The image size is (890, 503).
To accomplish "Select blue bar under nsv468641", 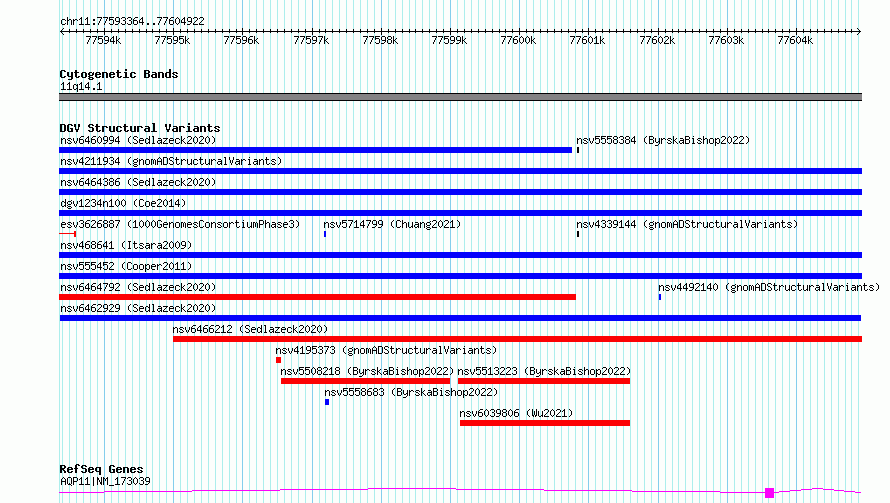I will click(460, 255).
